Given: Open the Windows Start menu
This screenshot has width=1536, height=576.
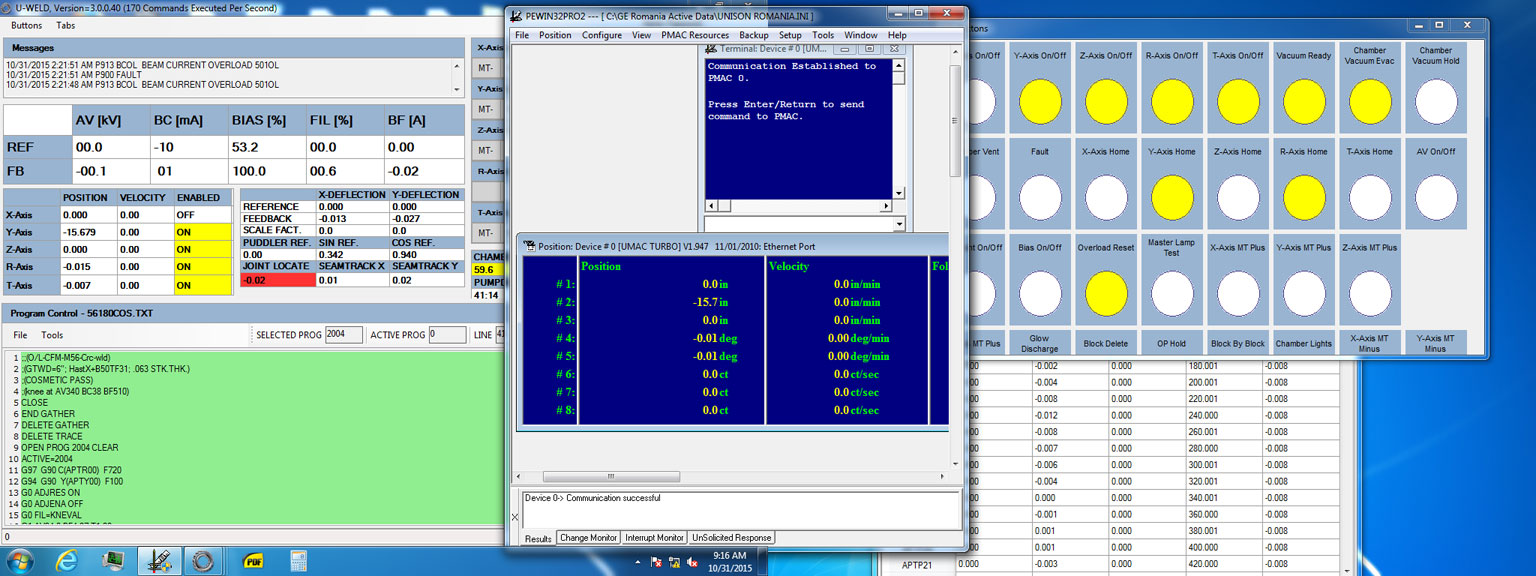Looking at the screenshot, I should click(20, 560).
